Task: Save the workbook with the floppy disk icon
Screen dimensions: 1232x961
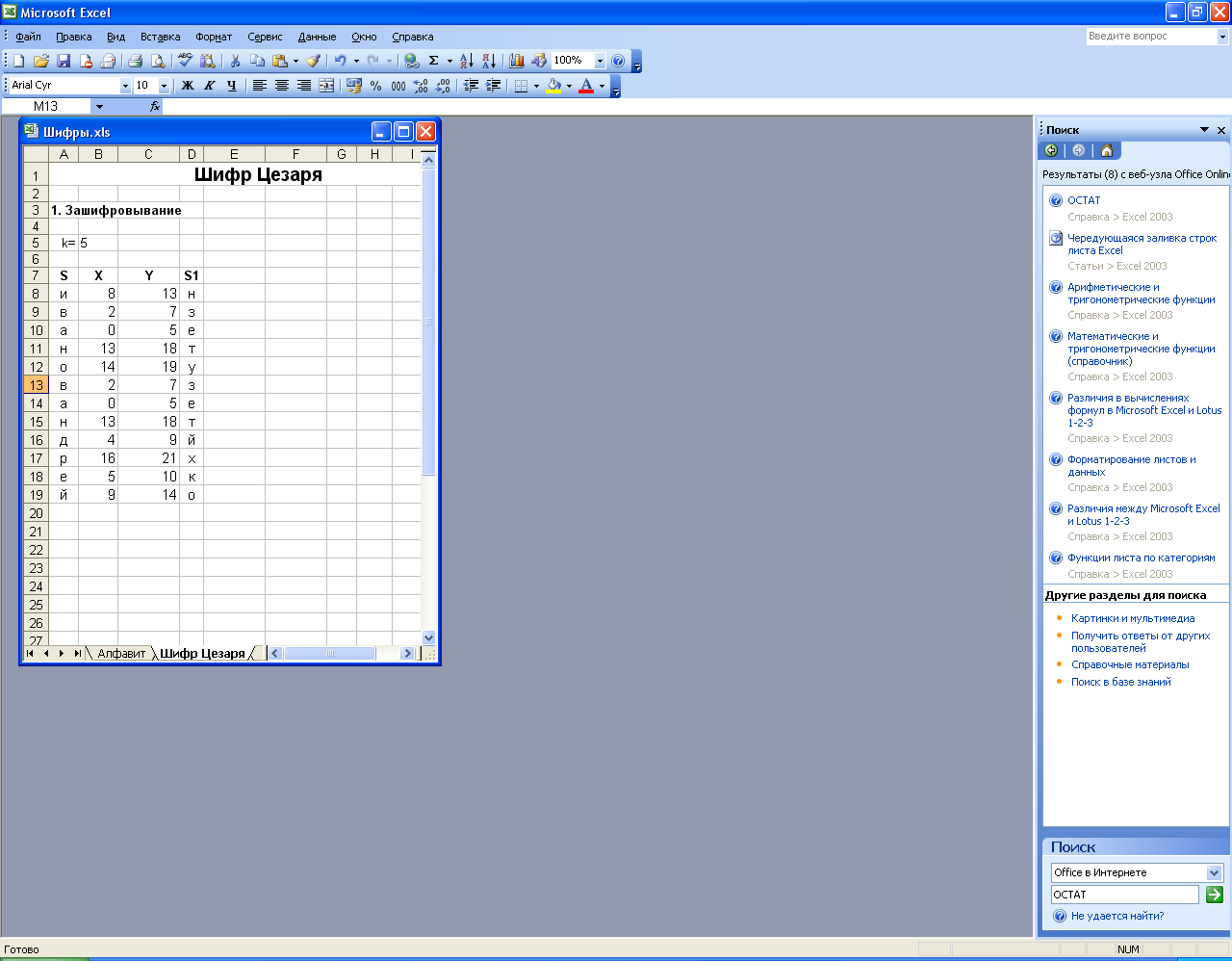Action: coord(64,61)
